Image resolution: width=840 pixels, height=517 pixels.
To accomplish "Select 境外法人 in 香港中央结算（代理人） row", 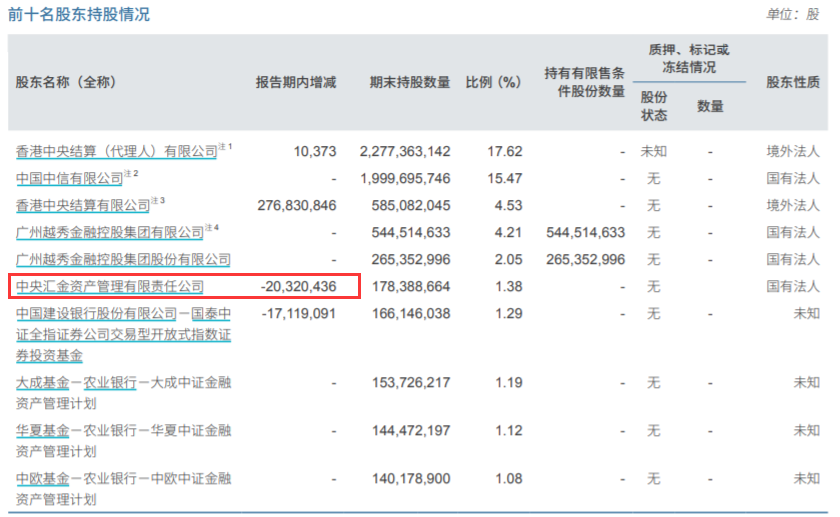I will (793, 152).
